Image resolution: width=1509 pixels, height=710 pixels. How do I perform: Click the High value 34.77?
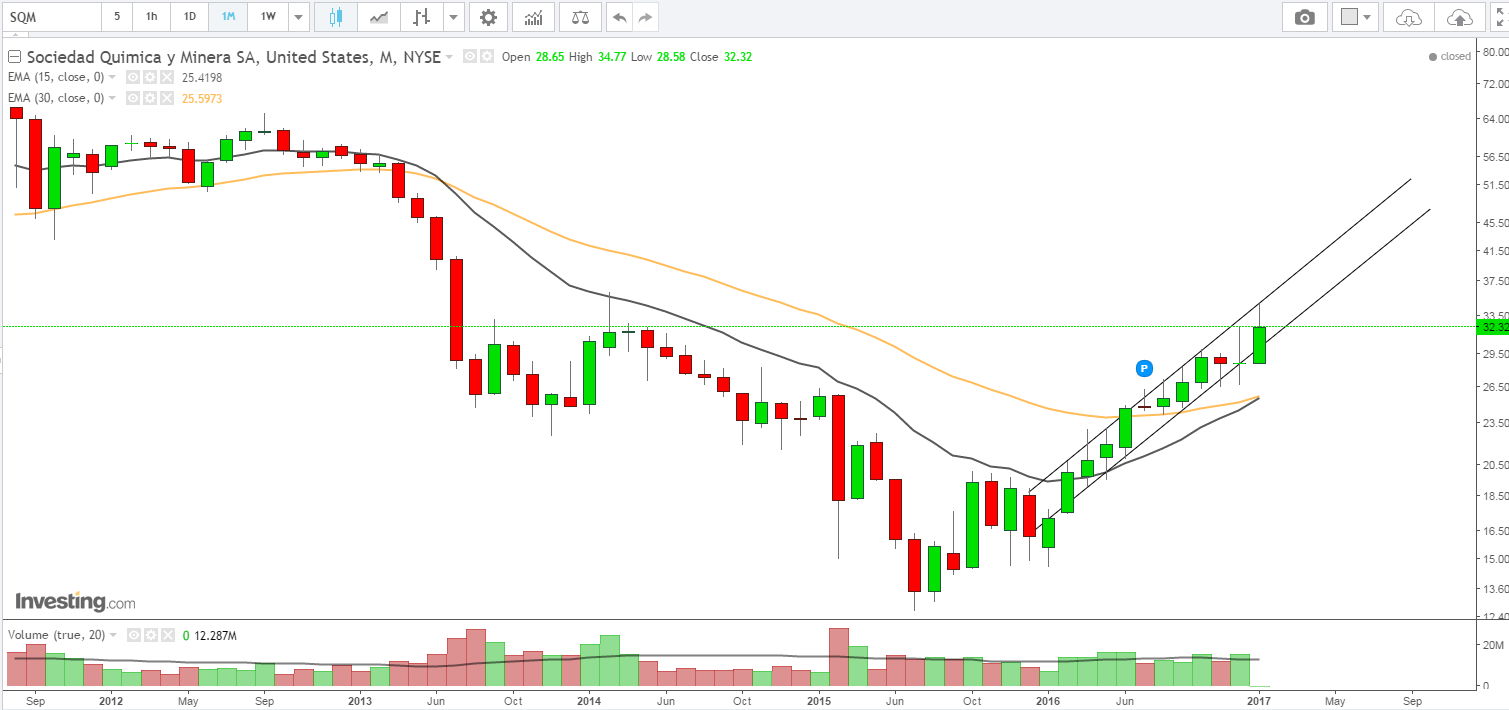pos(613,57)
